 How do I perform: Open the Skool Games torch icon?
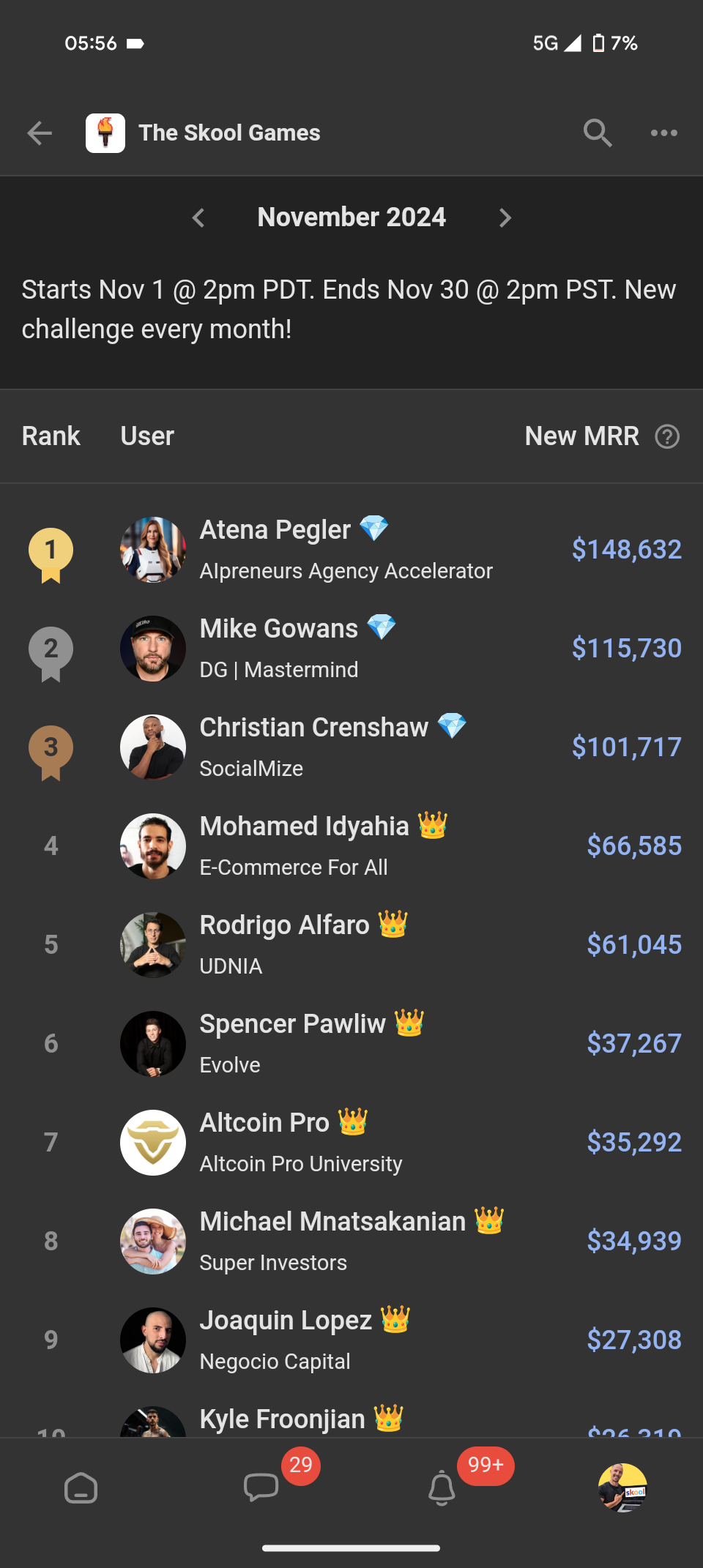point(108,132)
